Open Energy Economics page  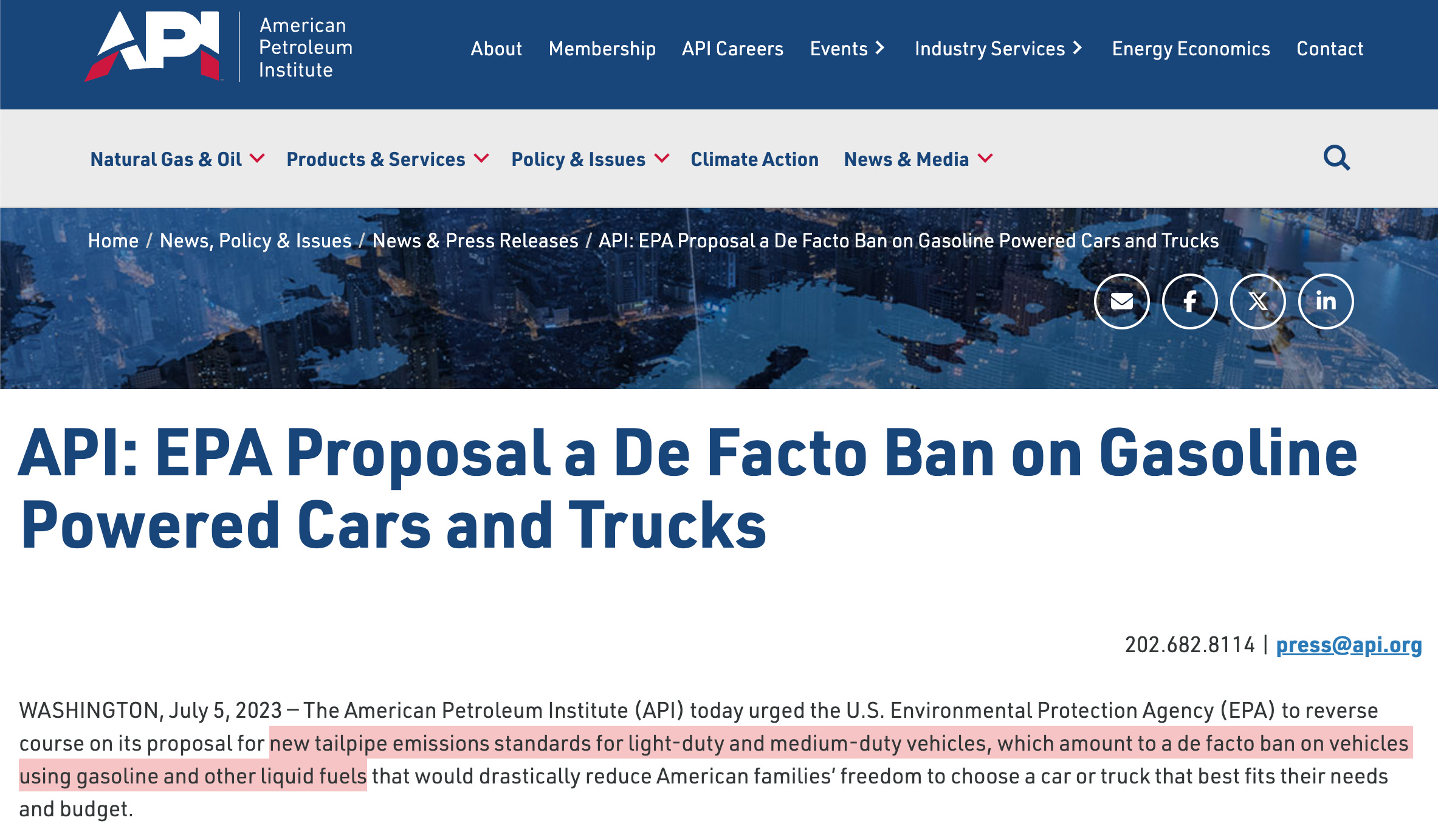point(1191,48)
